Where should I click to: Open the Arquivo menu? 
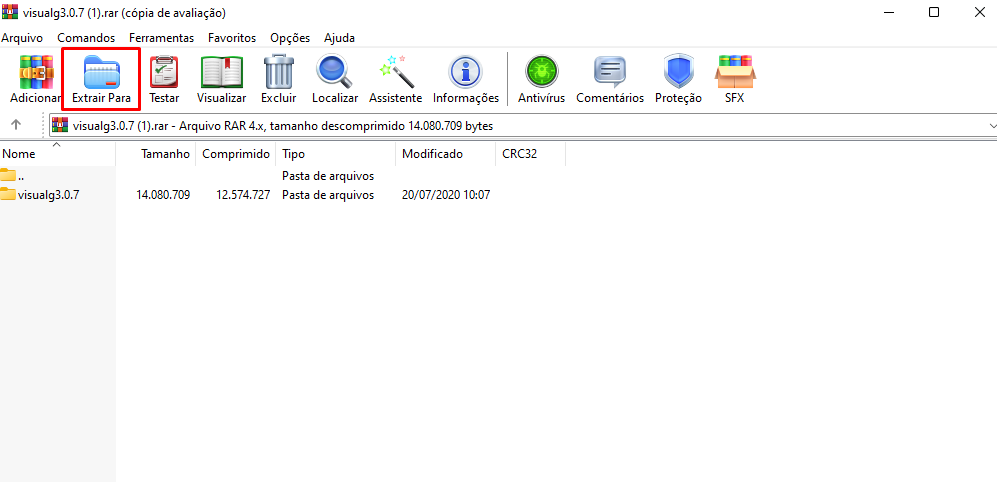22,38
